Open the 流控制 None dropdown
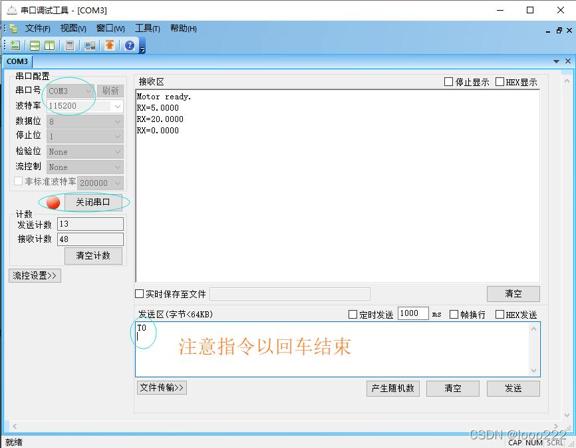This screenshot has height=448, width=576. [x=85, y=167]
